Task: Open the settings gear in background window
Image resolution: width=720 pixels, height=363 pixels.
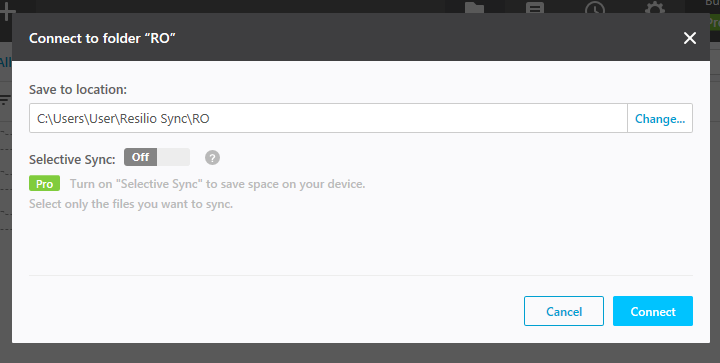Action: tap(655, 7)
